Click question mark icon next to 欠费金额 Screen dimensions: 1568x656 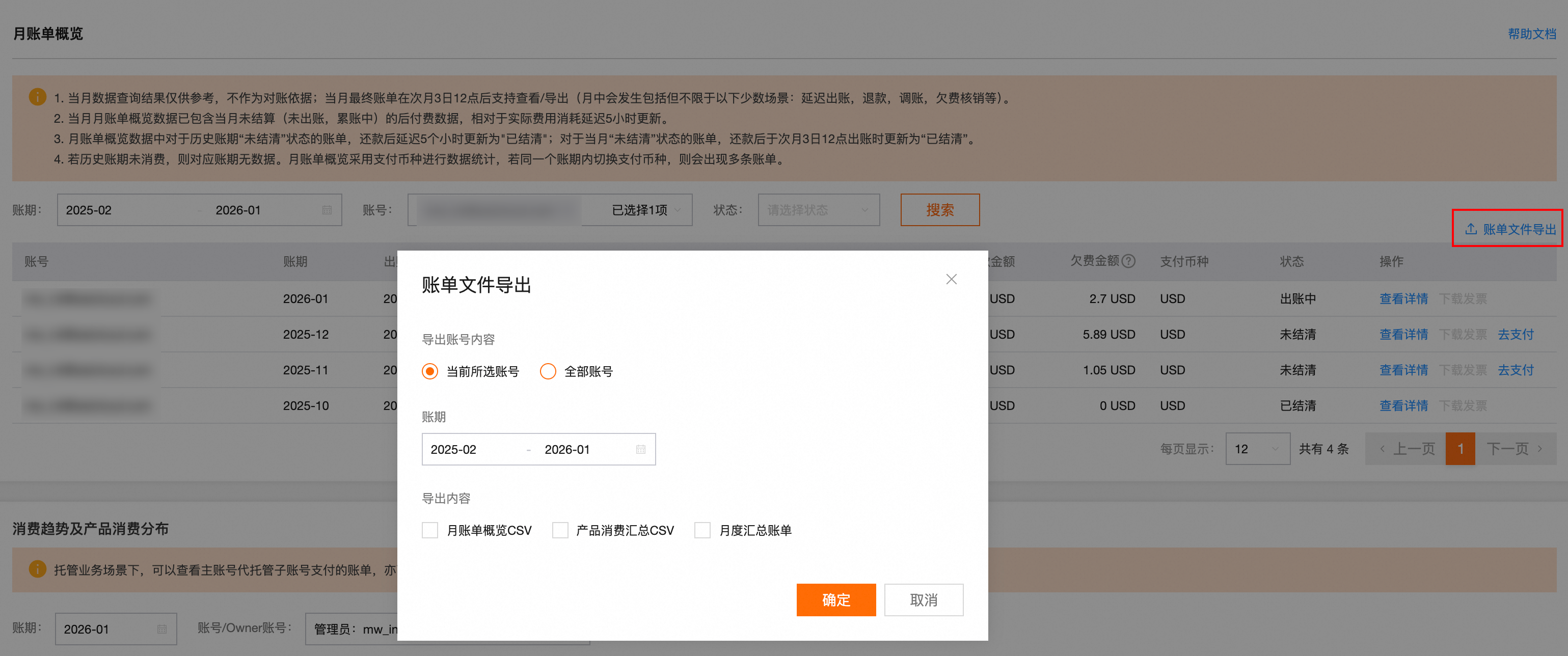1128,261
